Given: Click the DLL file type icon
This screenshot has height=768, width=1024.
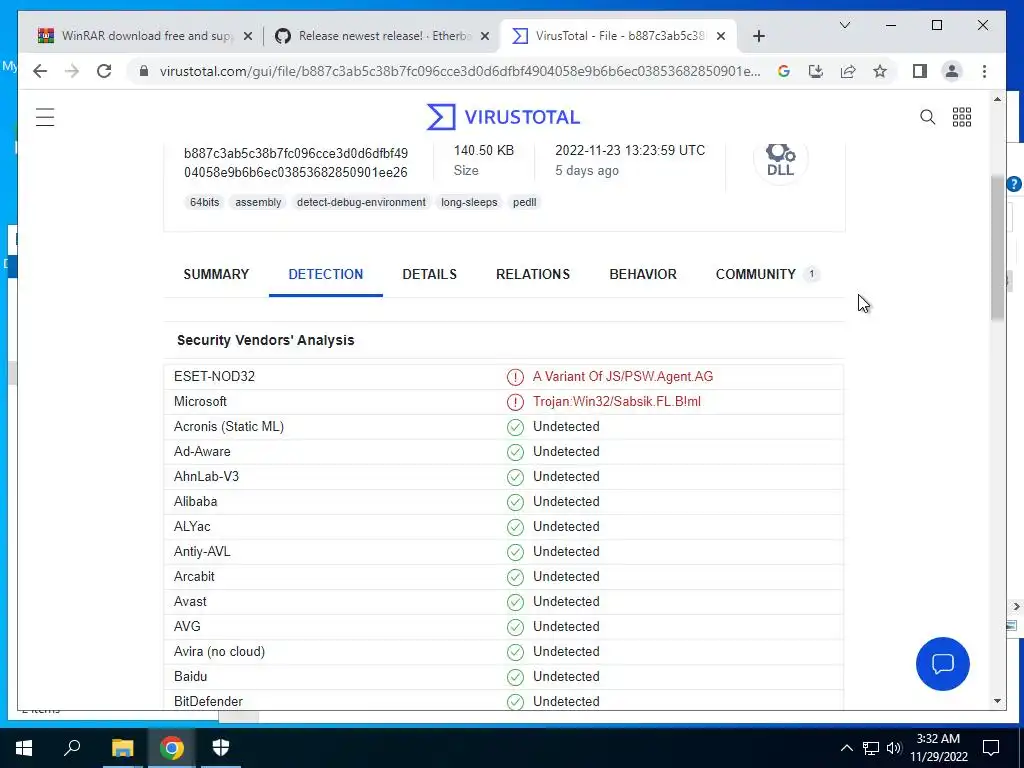Looking at the screenshot, I should tap(780, 159).
